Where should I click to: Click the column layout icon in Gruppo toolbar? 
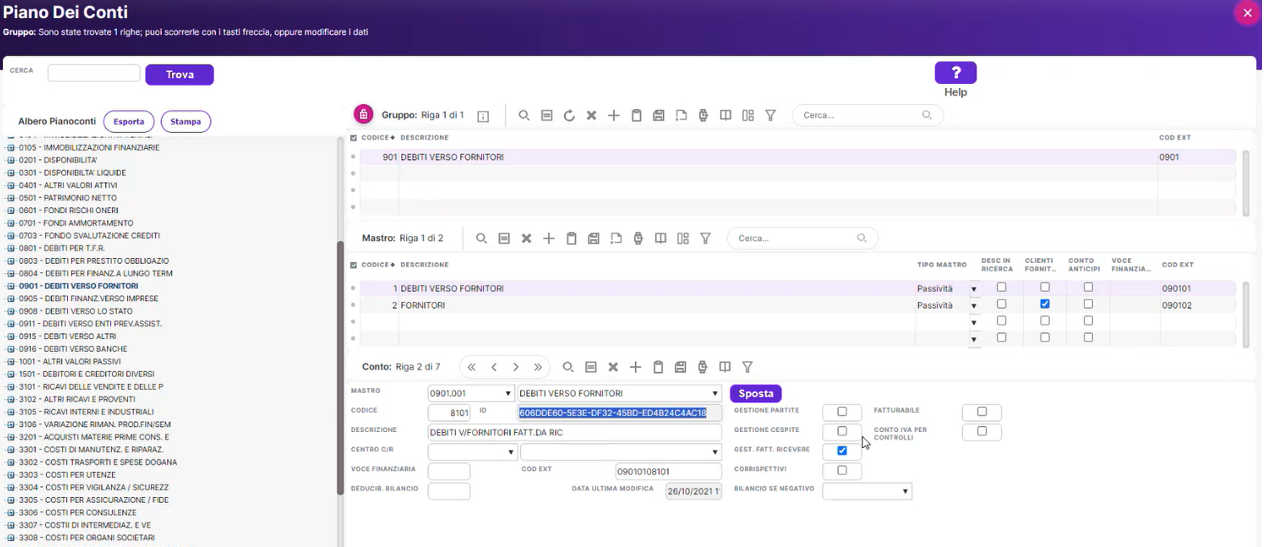748,116
